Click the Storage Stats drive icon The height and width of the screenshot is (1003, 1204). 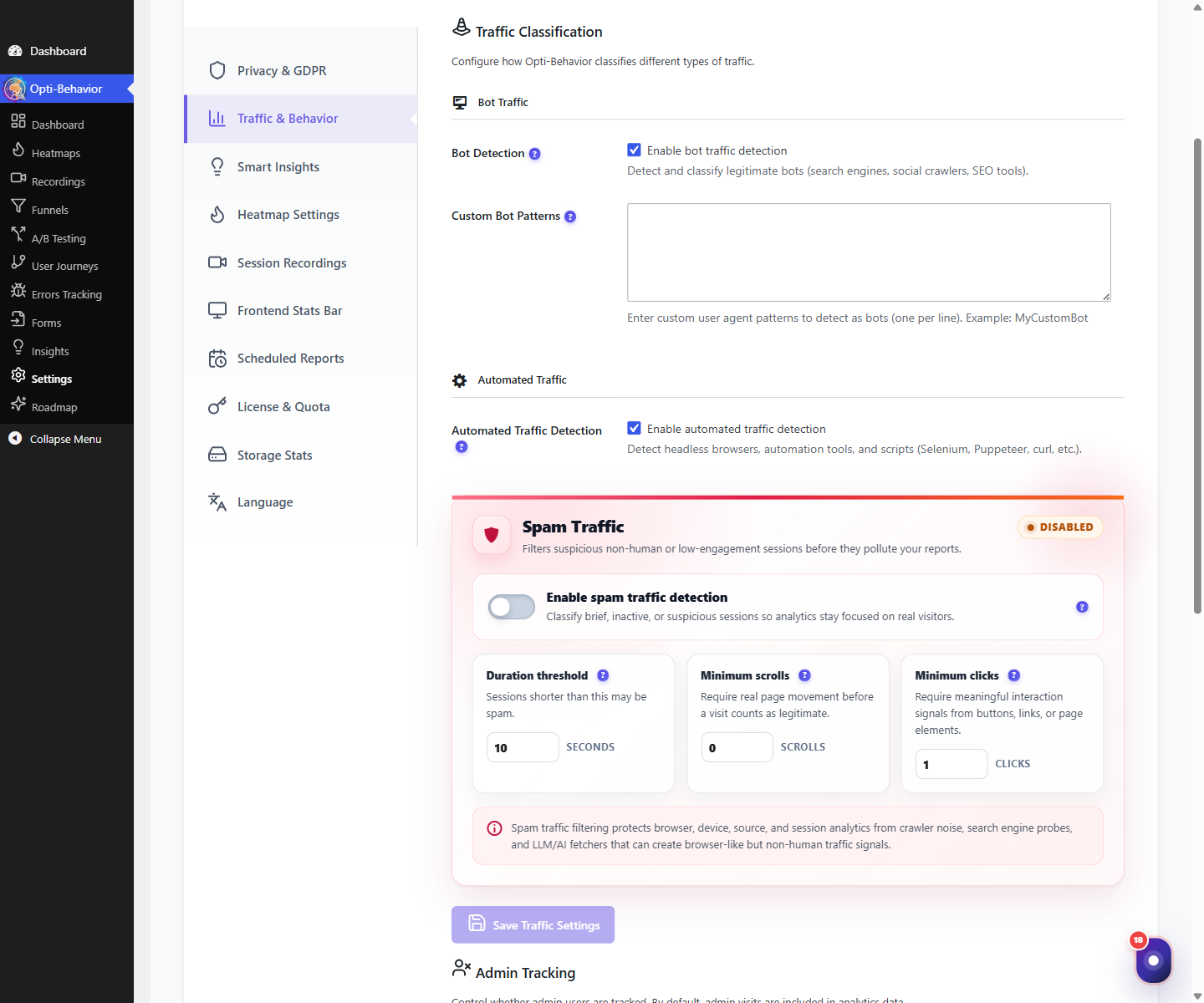[217, 455]
